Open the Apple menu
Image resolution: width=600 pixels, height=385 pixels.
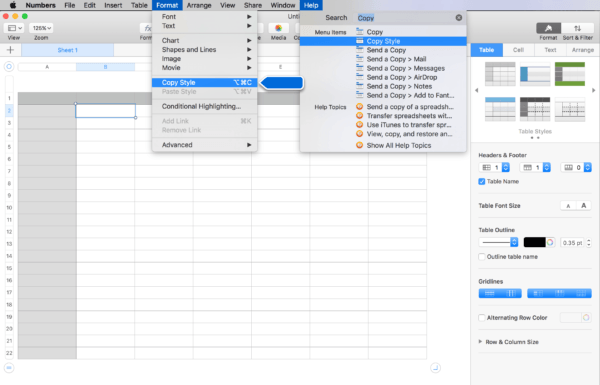[13, 5]
